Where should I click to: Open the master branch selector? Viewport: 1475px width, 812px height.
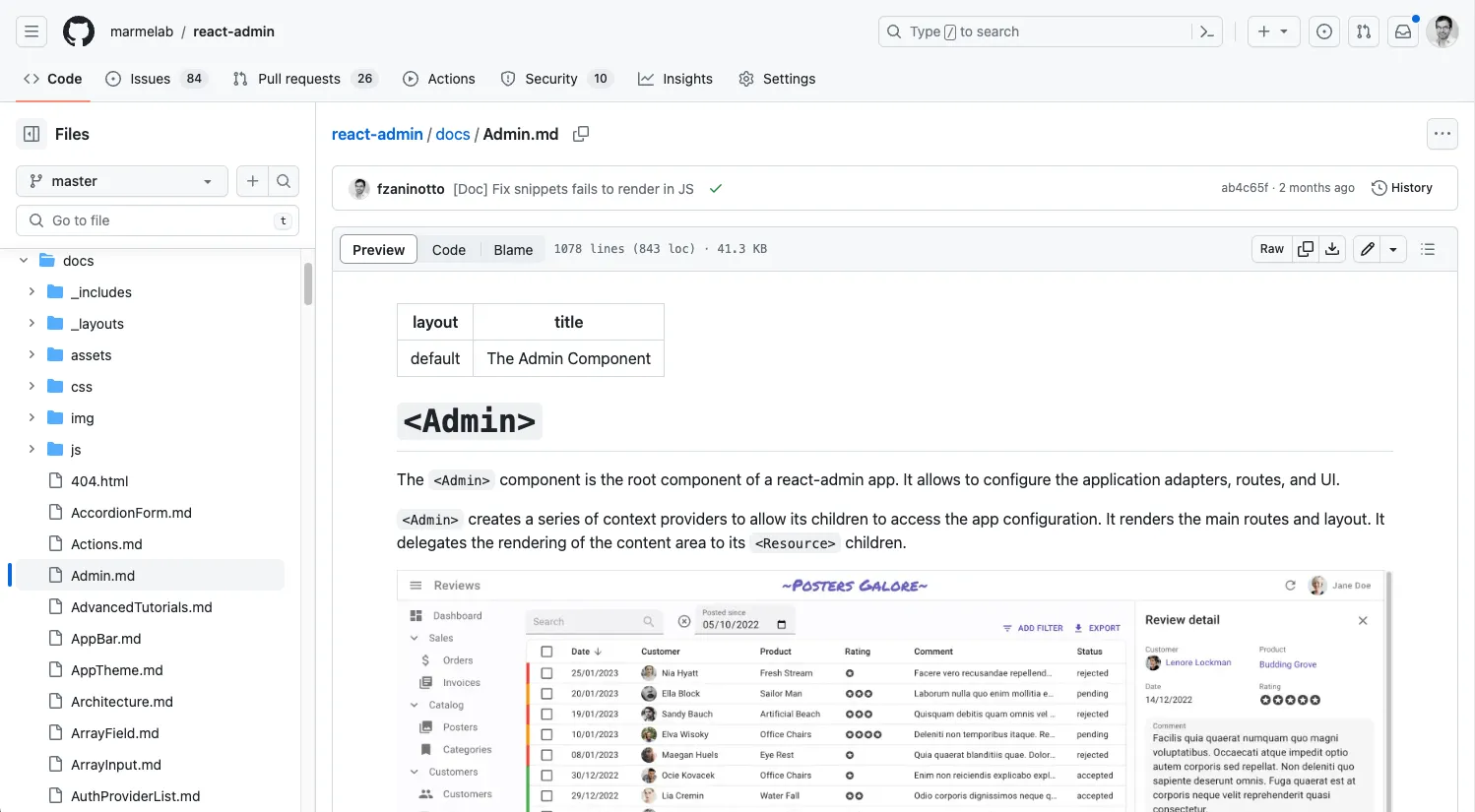[x=121, y=181]
